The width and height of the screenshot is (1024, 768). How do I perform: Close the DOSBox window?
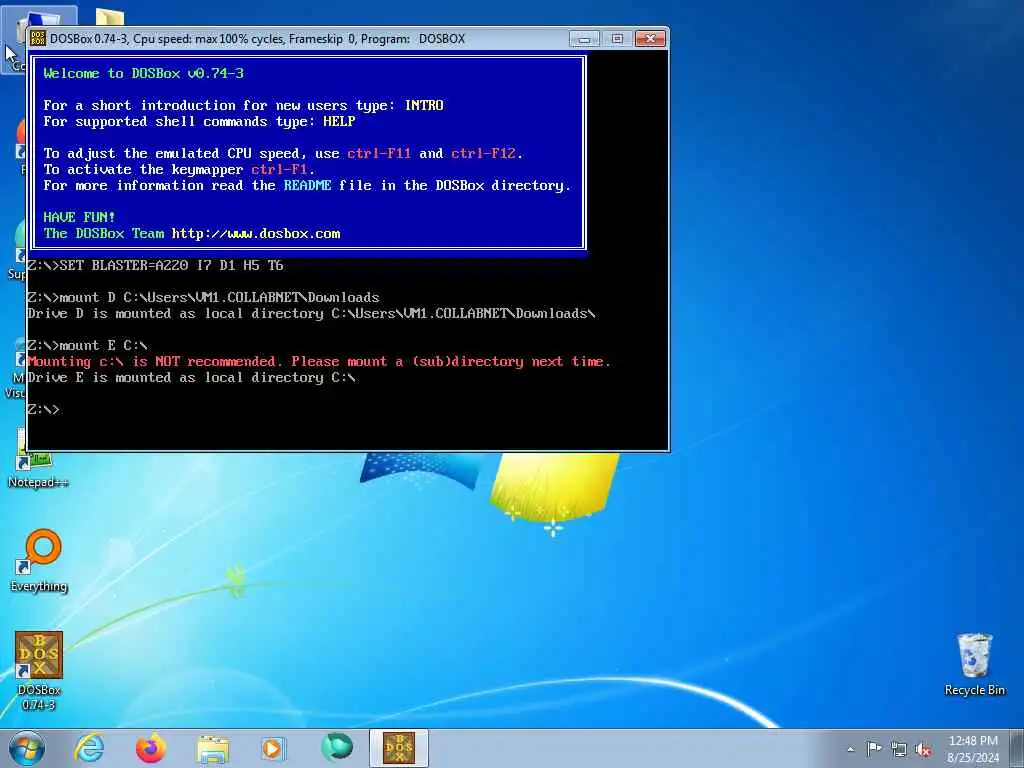pos(650,39)
